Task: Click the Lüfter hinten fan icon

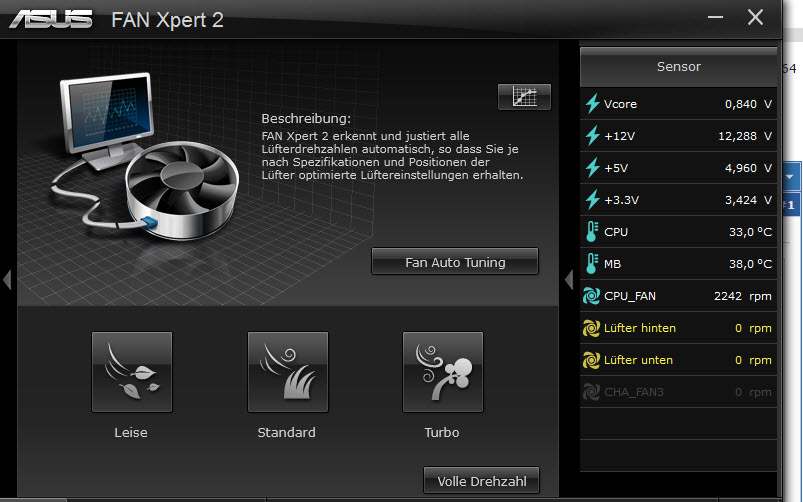Action: coord(591,328)
